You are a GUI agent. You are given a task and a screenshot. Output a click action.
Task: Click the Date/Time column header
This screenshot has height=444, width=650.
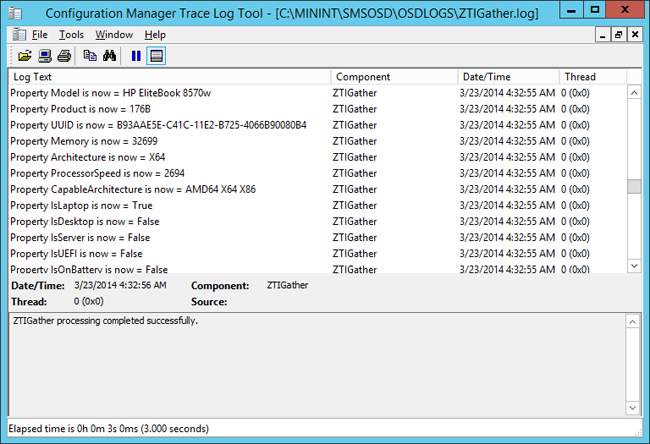tap(507, 77)
